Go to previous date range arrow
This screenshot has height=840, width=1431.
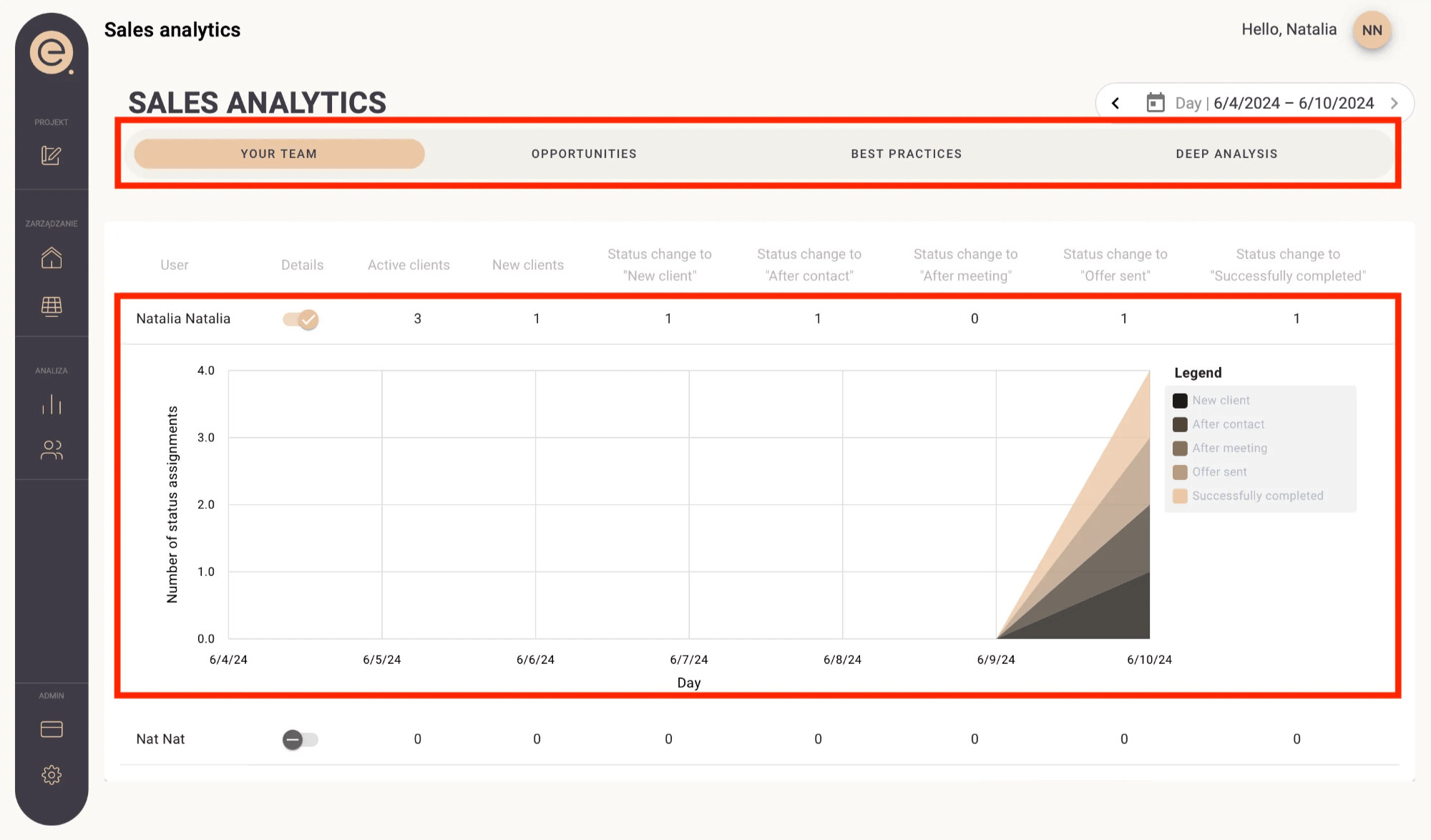coord(1115,103)
